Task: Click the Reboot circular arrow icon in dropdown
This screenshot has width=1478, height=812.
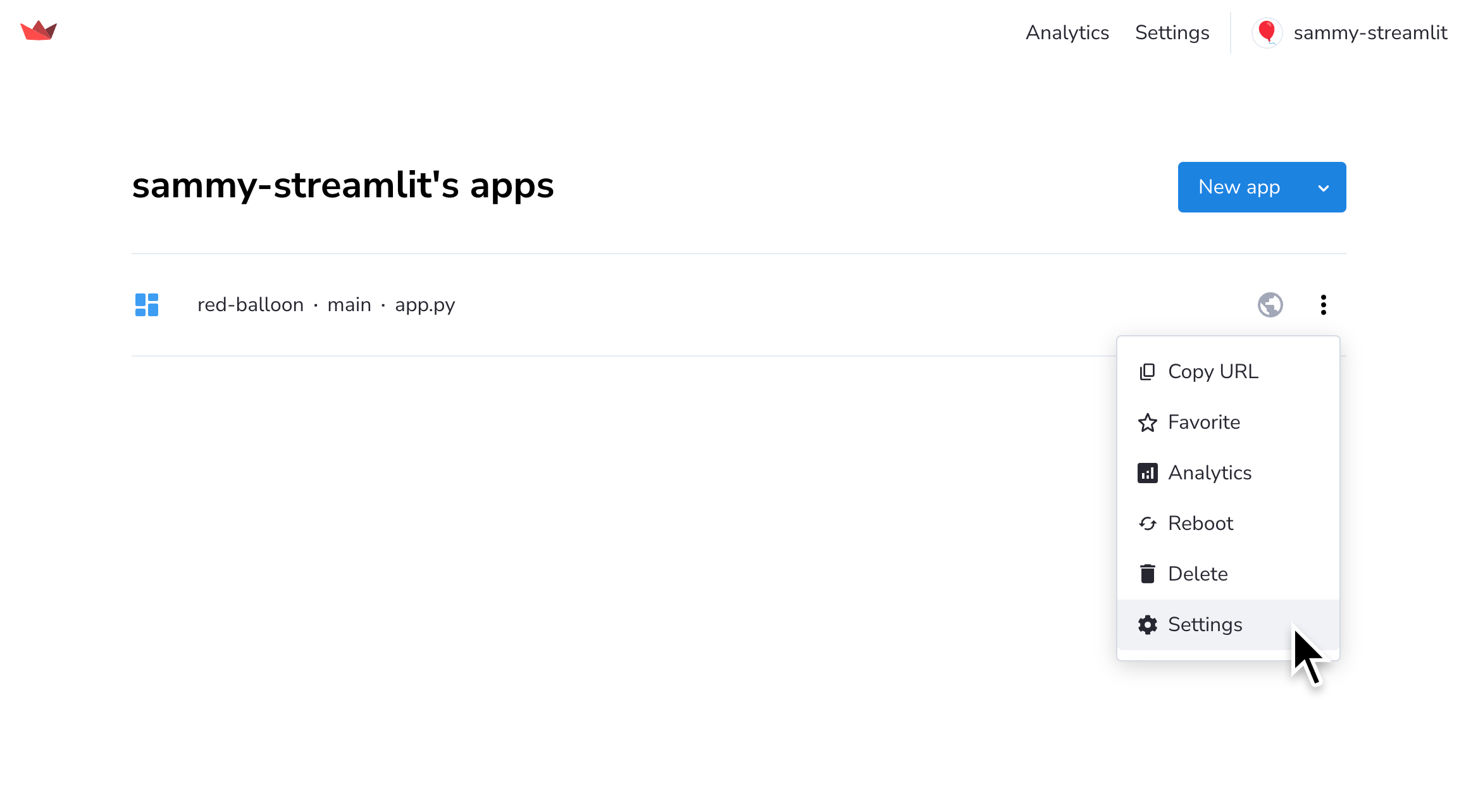Action: tap(1147, 522)
